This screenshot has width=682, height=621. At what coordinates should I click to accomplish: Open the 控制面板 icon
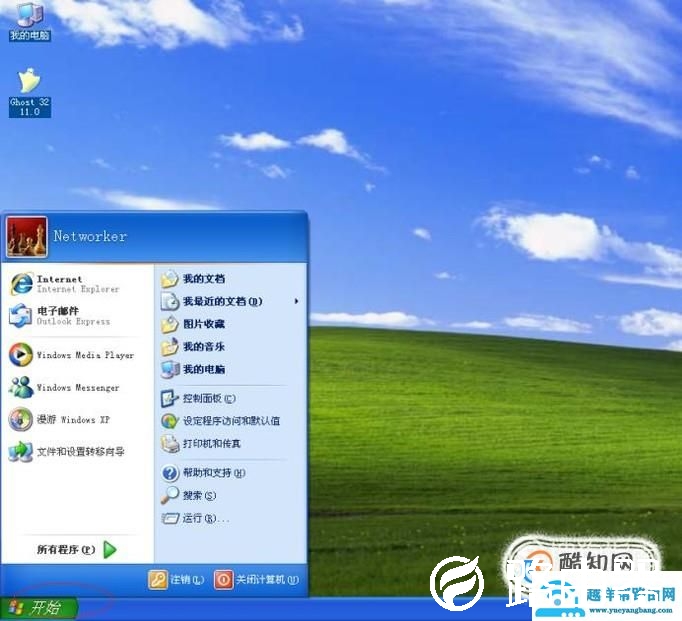(x=170, y=398)
